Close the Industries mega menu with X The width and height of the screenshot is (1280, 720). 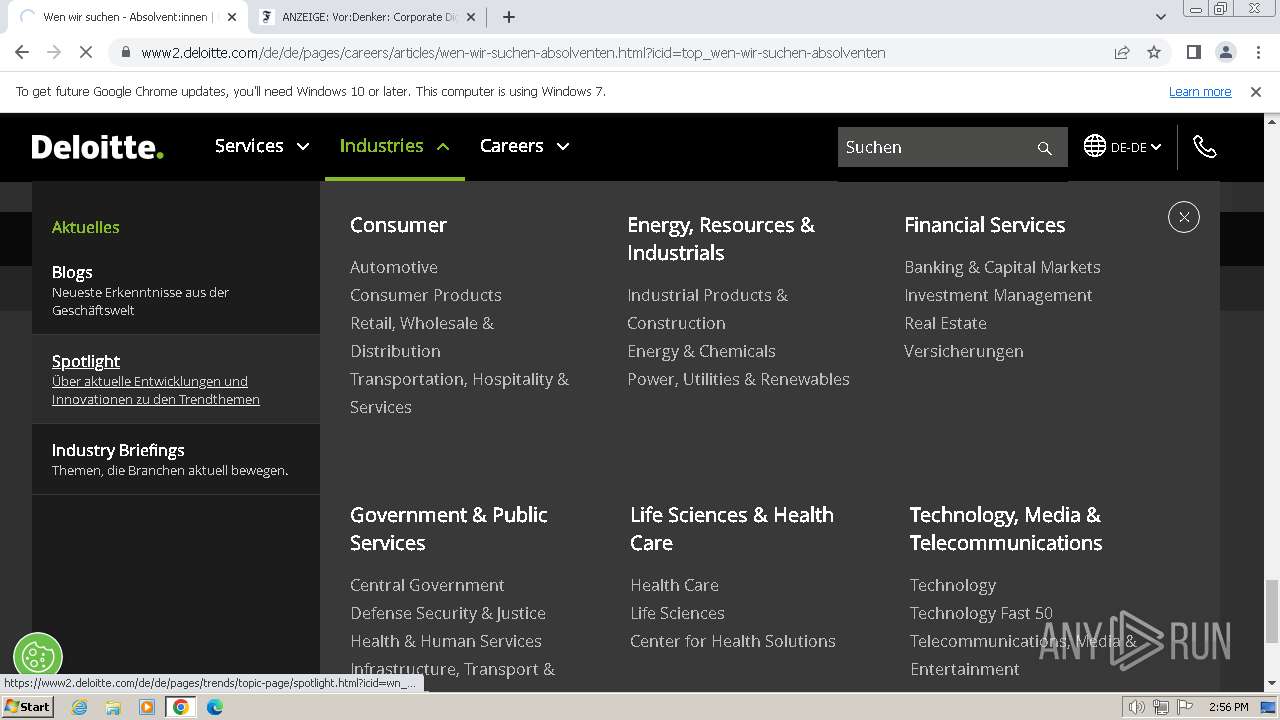point(1183,217)
